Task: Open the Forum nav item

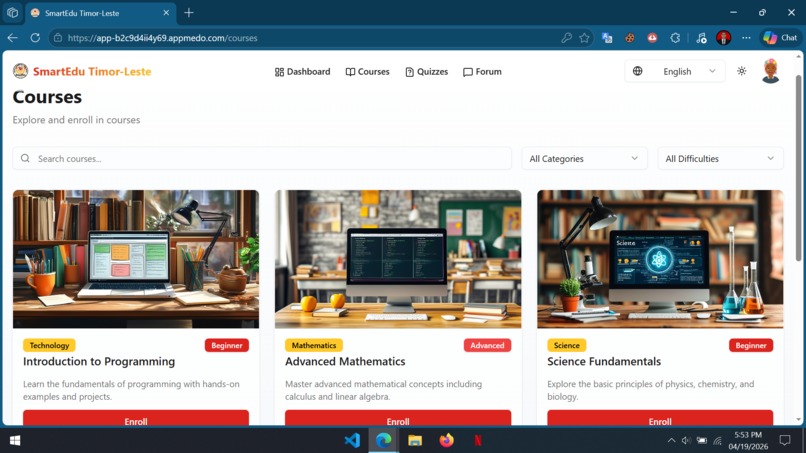Action: pos(482,71)
